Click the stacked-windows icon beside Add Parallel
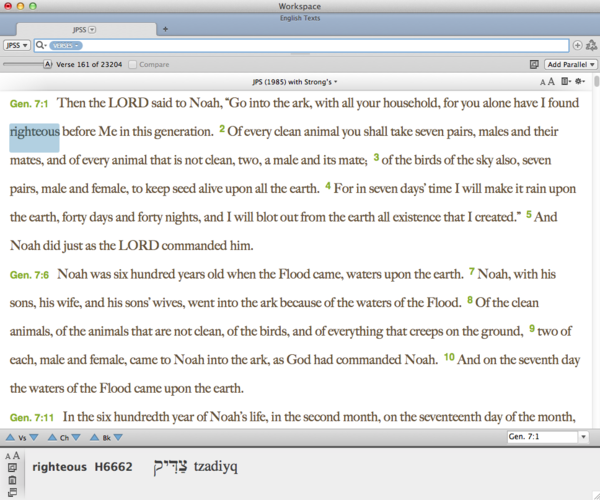 click(534, 65)
